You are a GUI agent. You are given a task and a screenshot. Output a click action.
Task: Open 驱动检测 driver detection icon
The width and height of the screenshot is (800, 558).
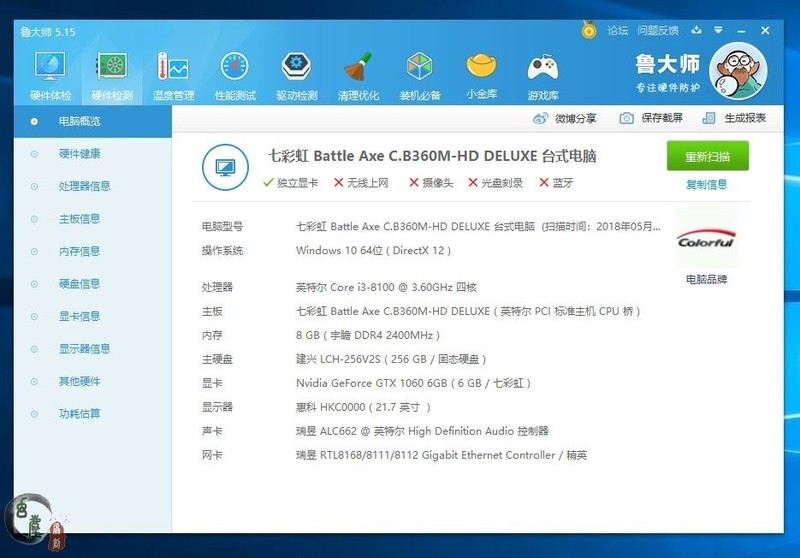point(296,75)
